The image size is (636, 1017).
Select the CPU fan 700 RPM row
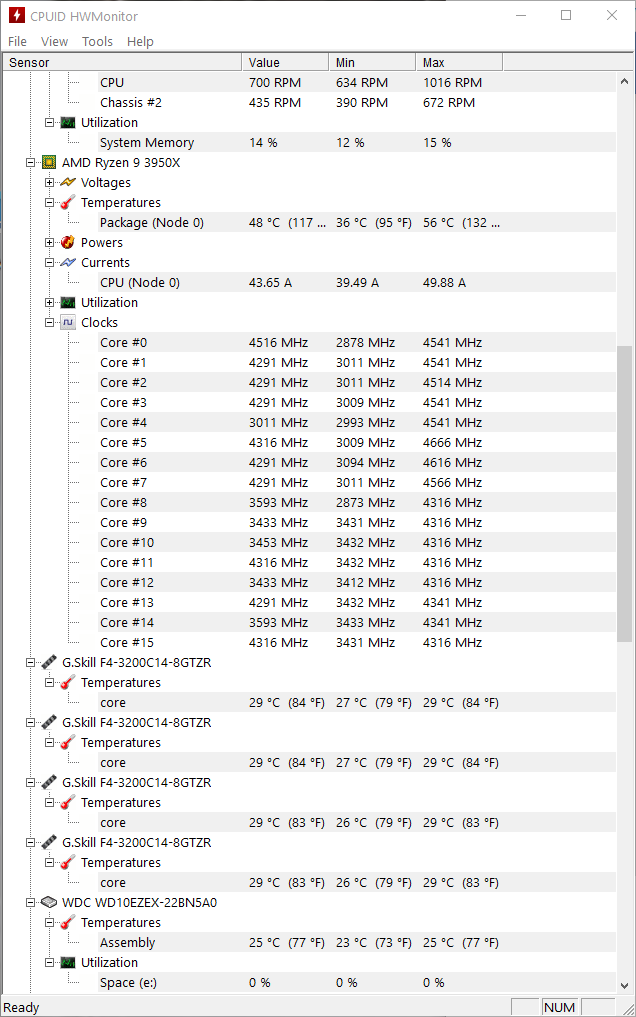[x=357, y=82]
